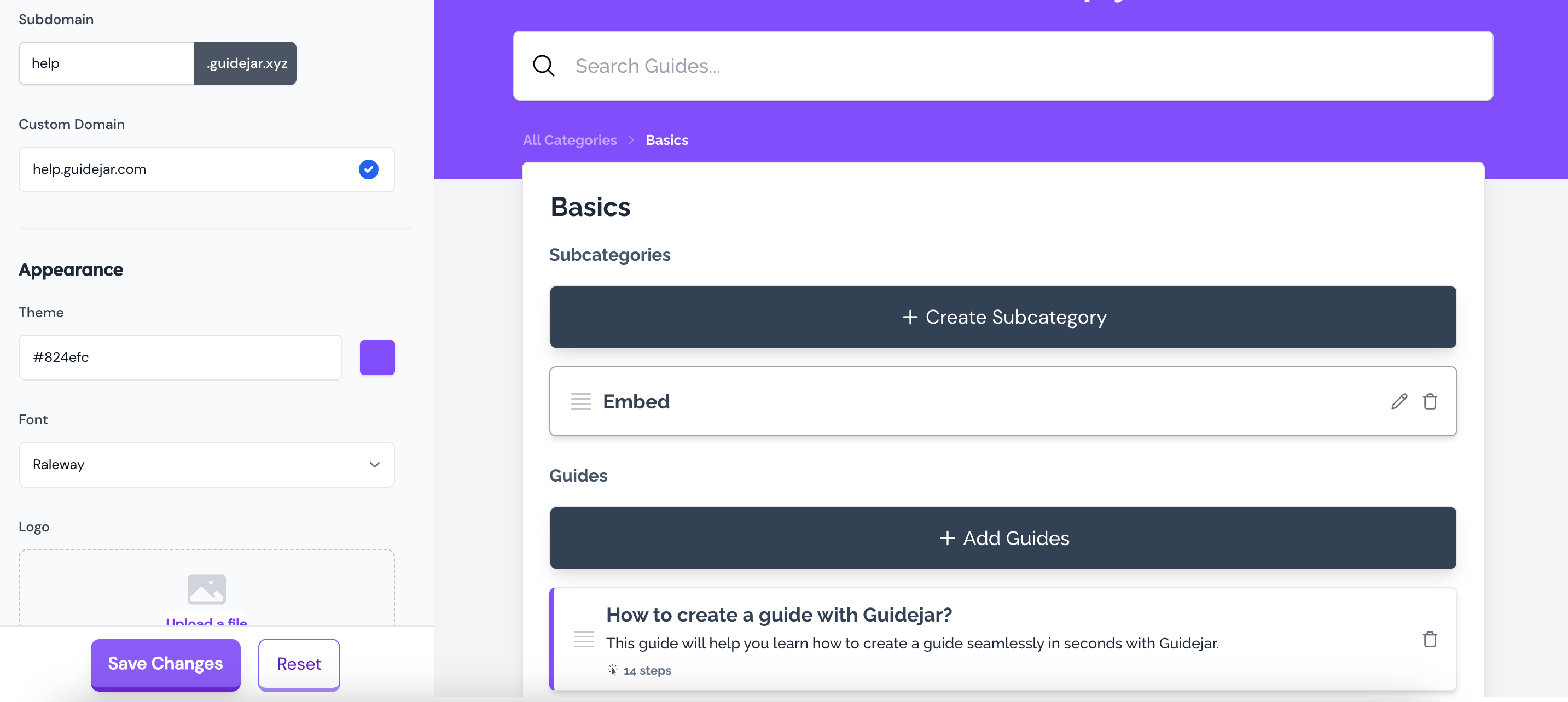Expand font list via chevron arrow
Viewport: 1568px width, 702px height.
click(x=374, y=465)
